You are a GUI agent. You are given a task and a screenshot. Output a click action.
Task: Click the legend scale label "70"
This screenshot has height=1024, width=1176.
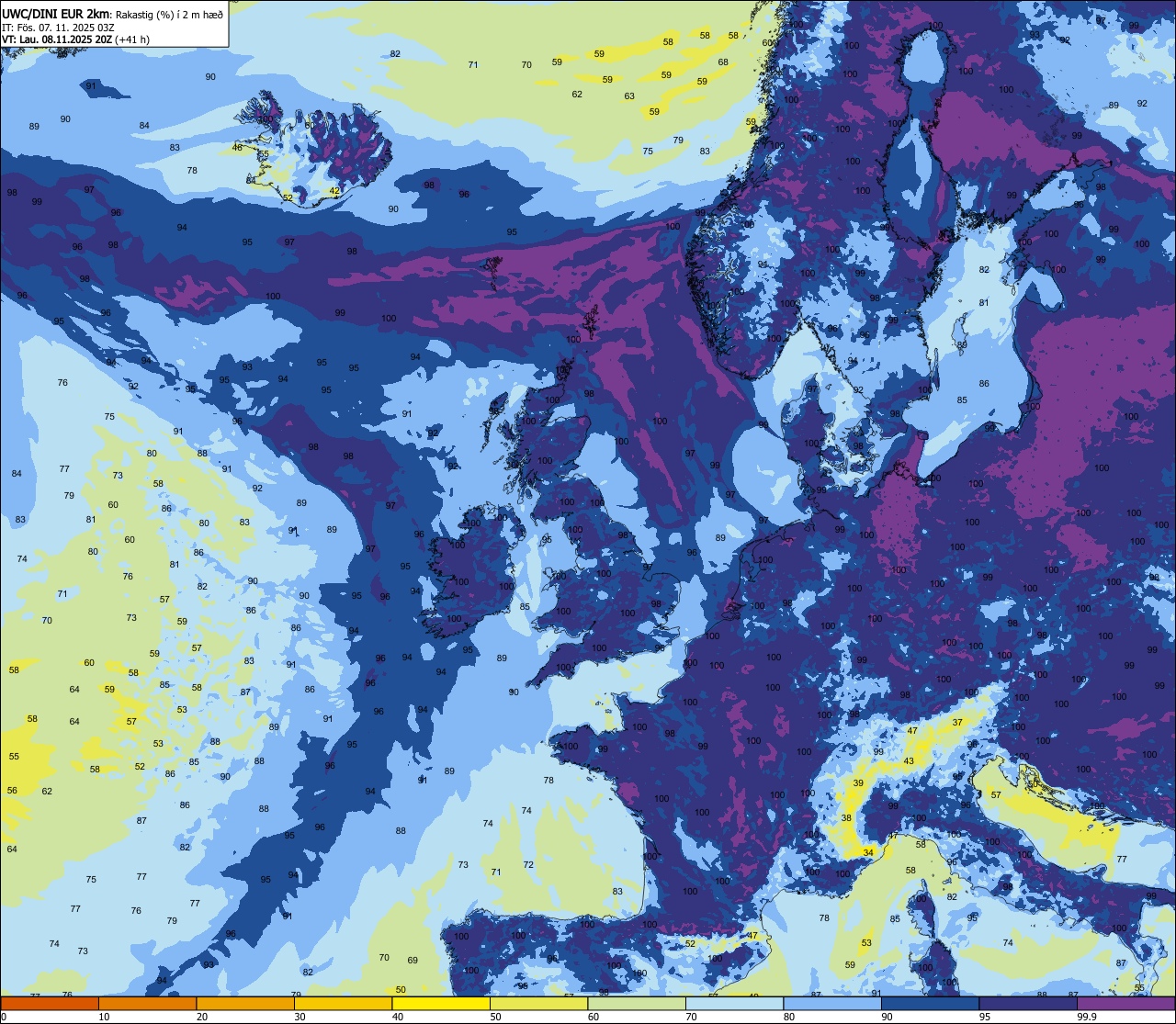(691, 1017)
